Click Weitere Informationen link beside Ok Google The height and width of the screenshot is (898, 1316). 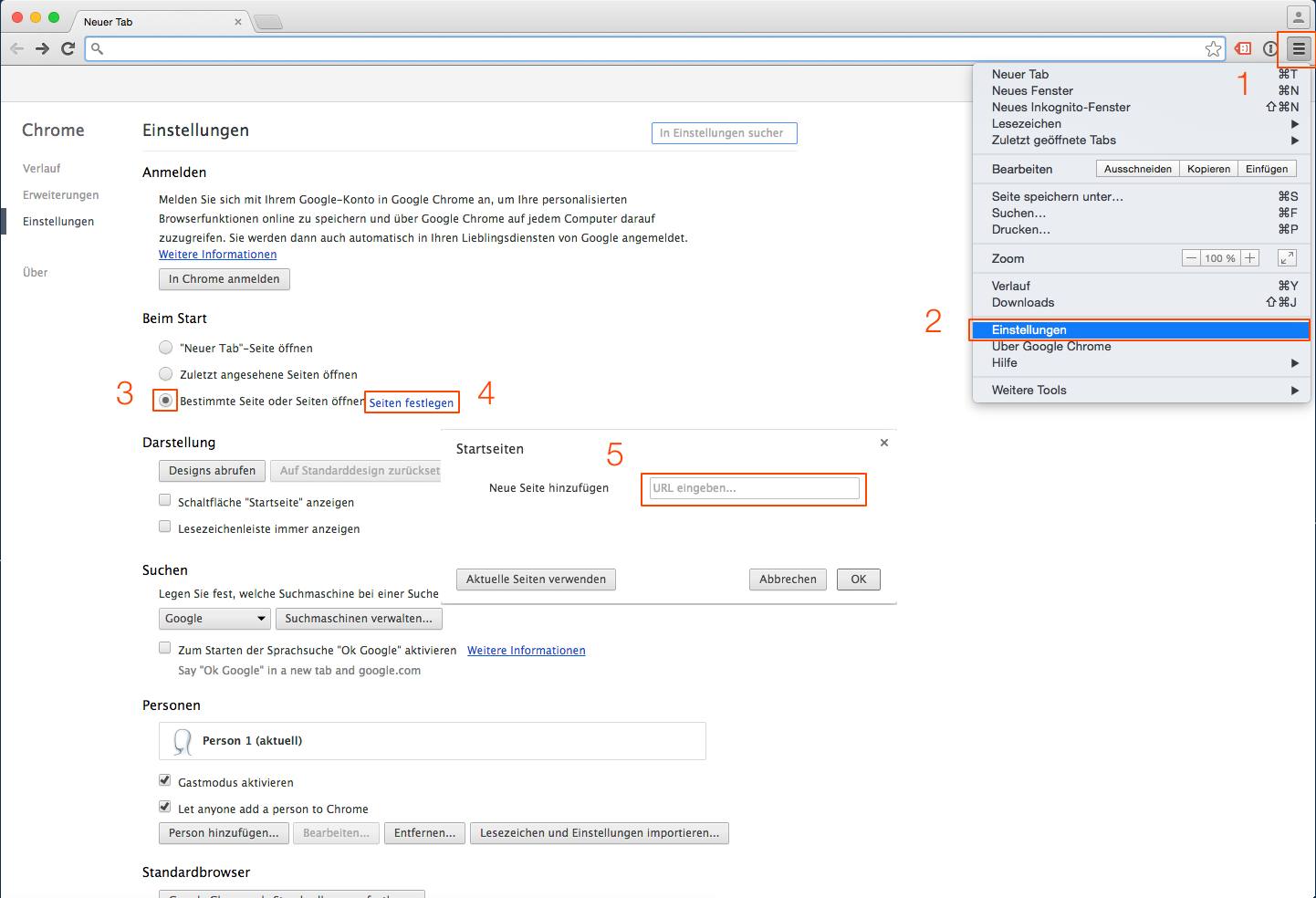click(x=527, y=651)
